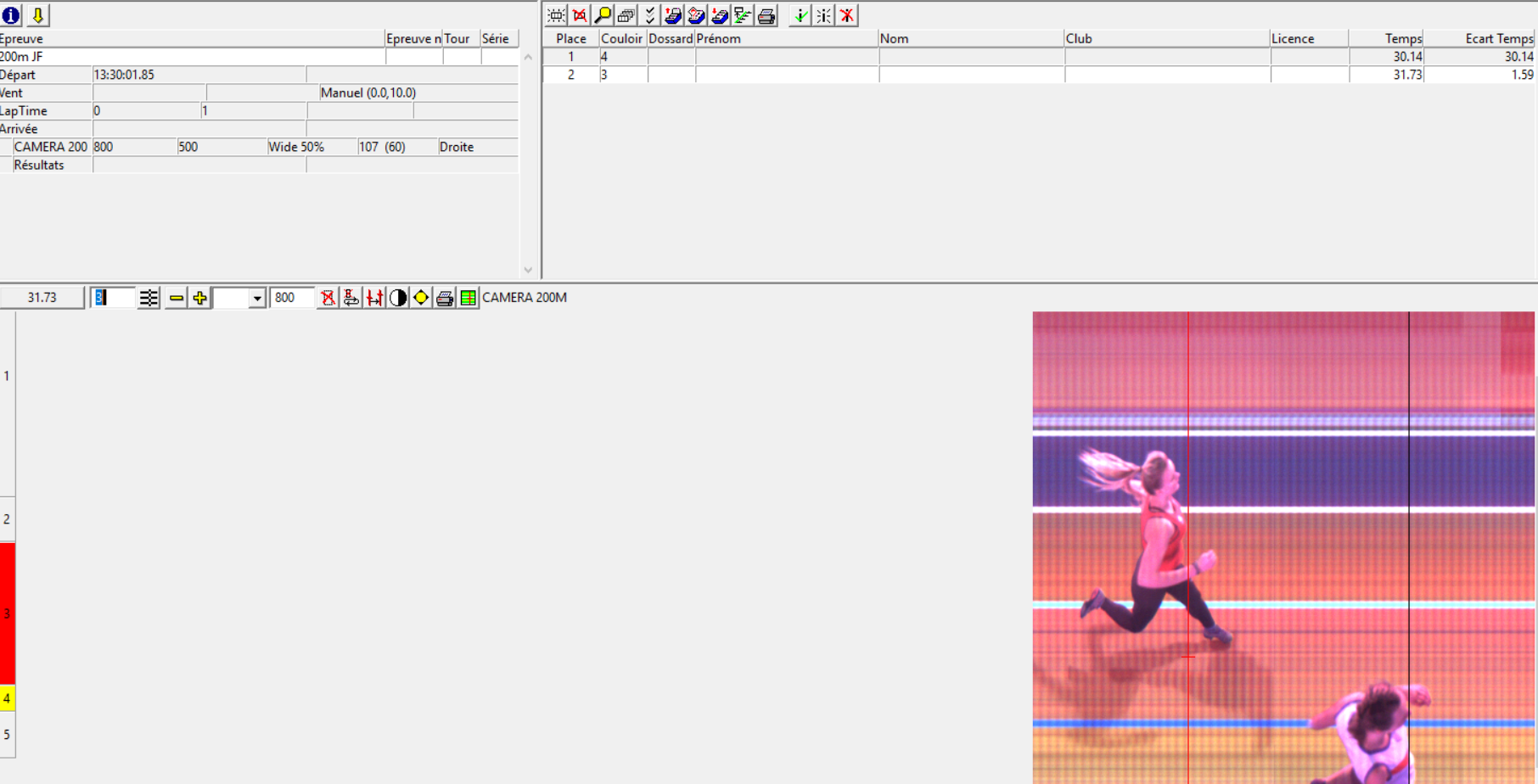Click the Epreuve column header
The height and width of the screenshot is (784, 1538).
click(x=192, y=38)
